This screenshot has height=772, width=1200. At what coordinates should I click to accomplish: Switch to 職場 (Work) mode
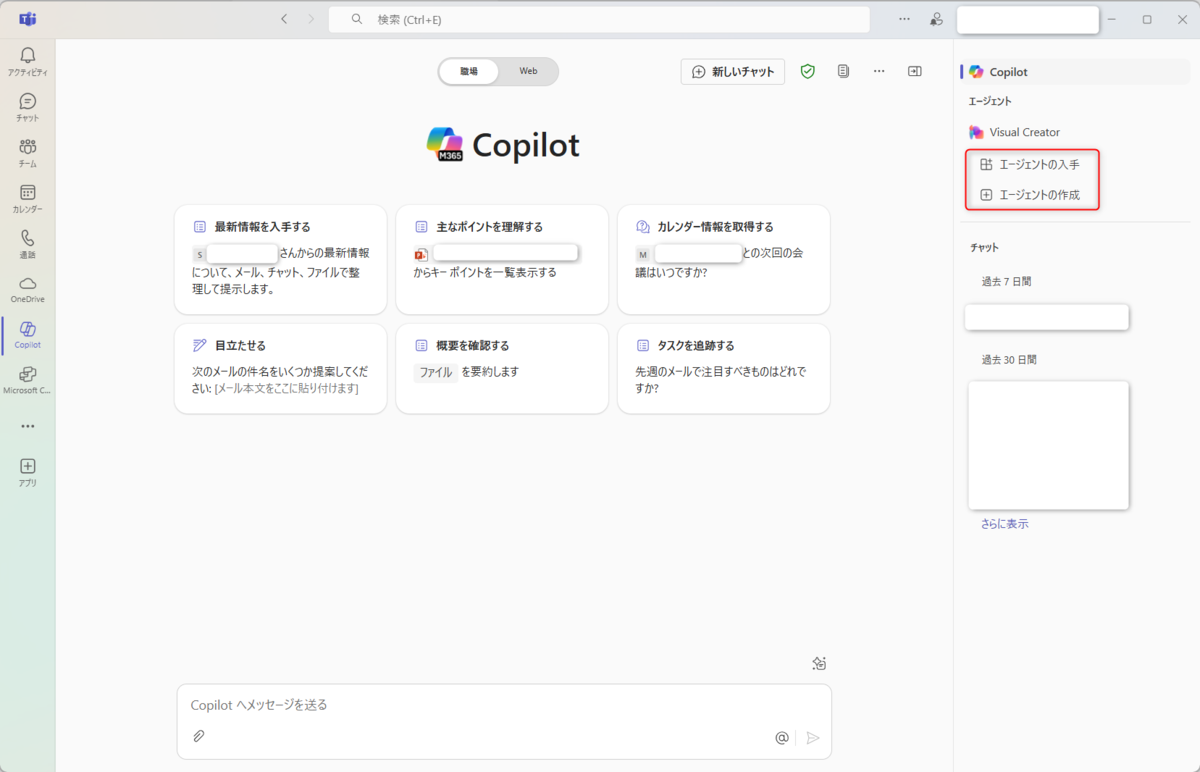(x=469, y=71)
